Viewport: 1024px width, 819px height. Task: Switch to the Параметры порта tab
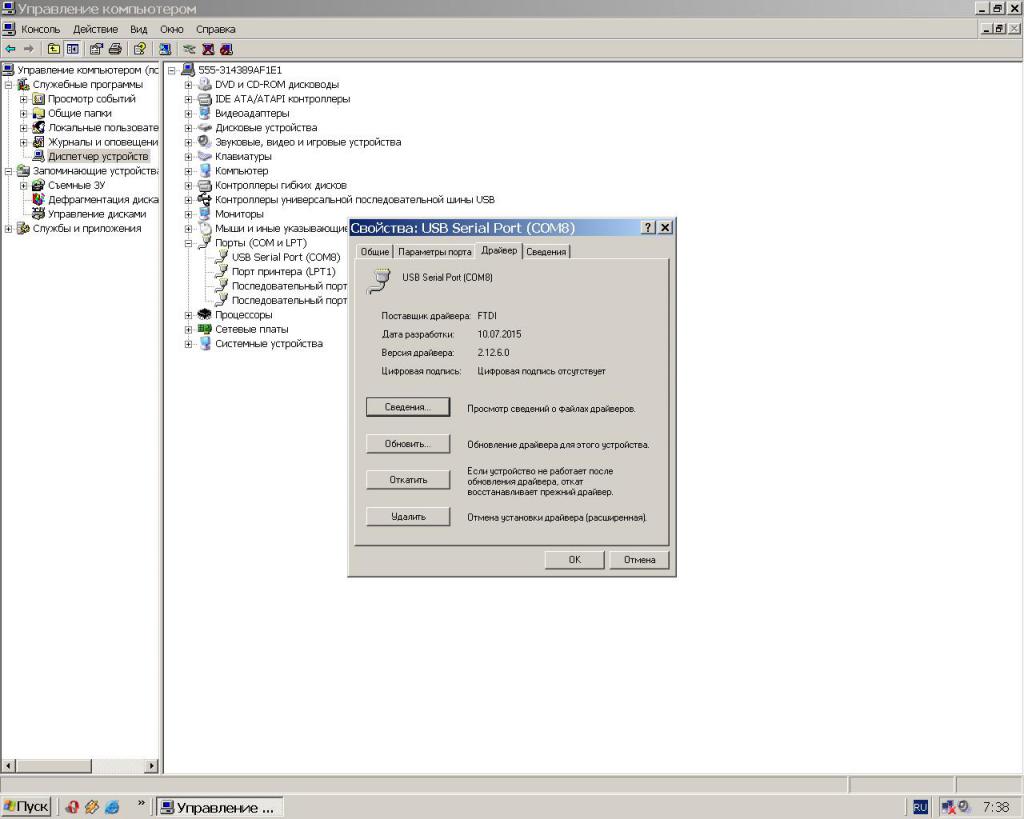tap(434, 252)
